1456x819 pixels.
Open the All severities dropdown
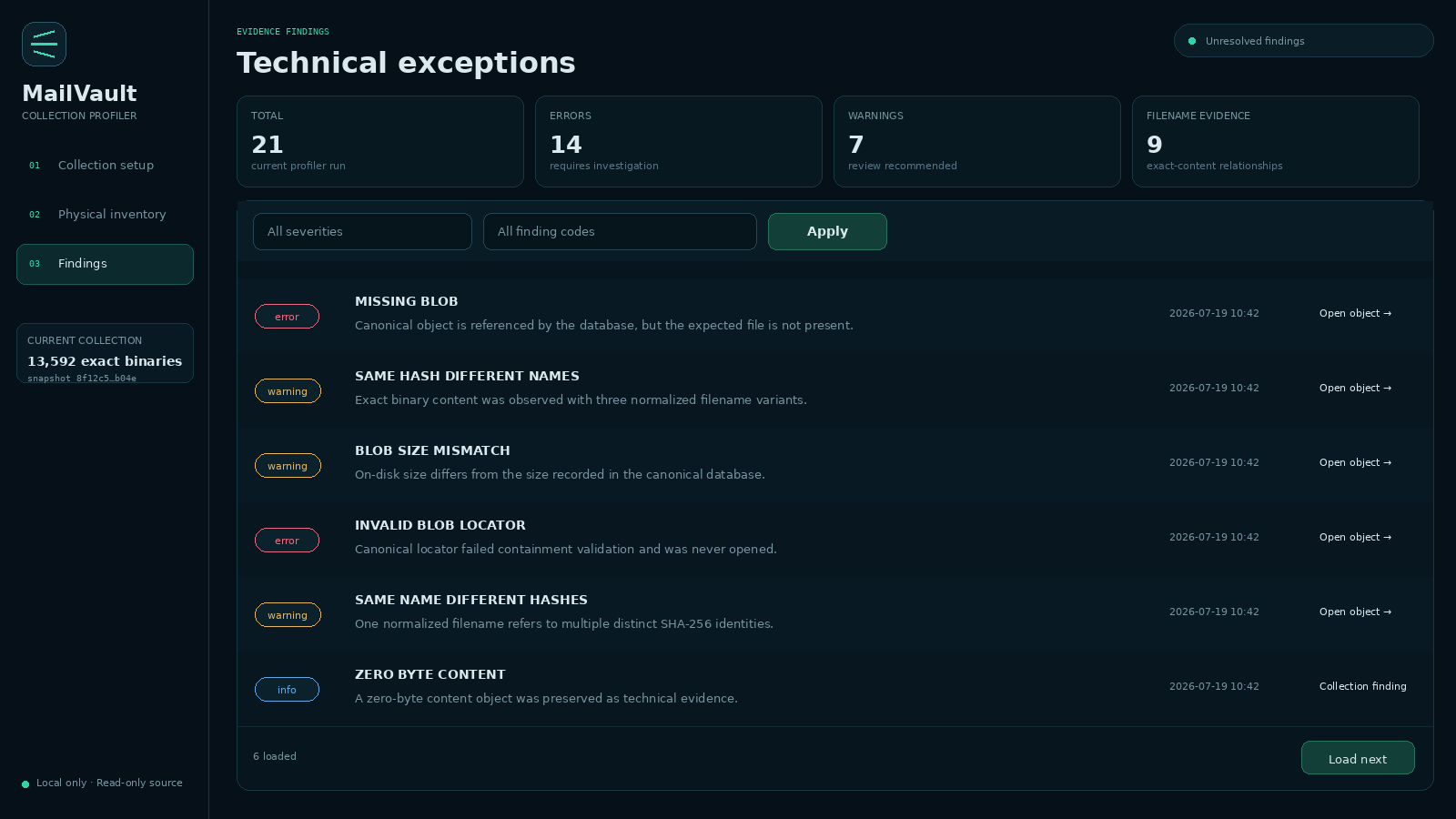point(362,231)
